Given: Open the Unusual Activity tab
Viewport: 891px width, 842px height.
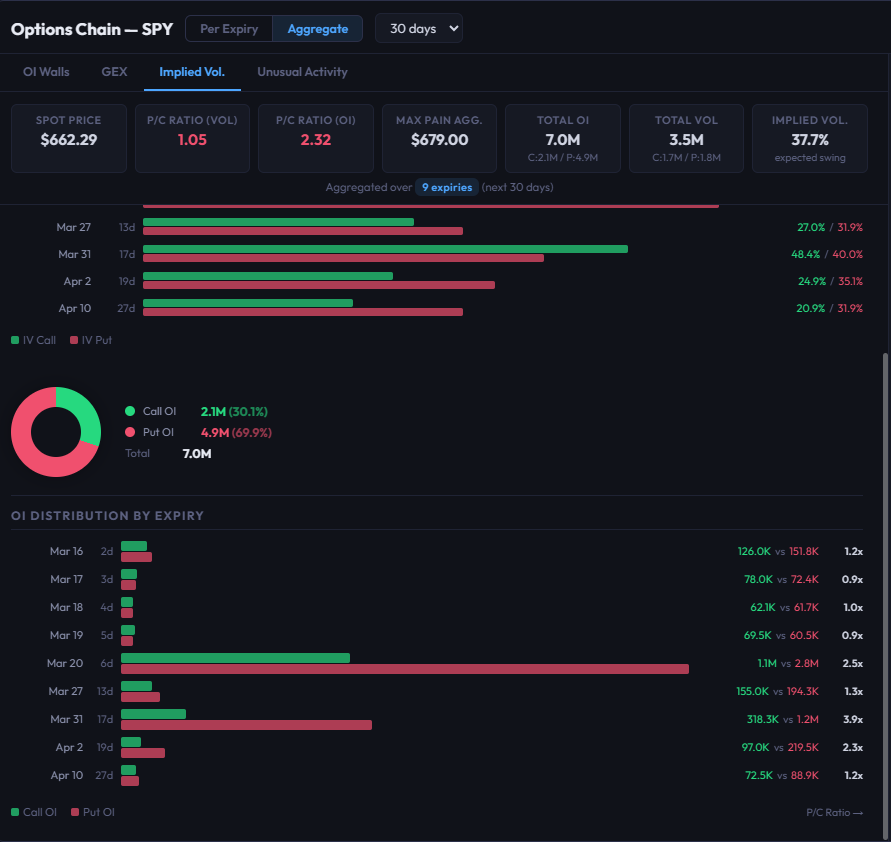Looking at the screenshot, I should point(302,72).
